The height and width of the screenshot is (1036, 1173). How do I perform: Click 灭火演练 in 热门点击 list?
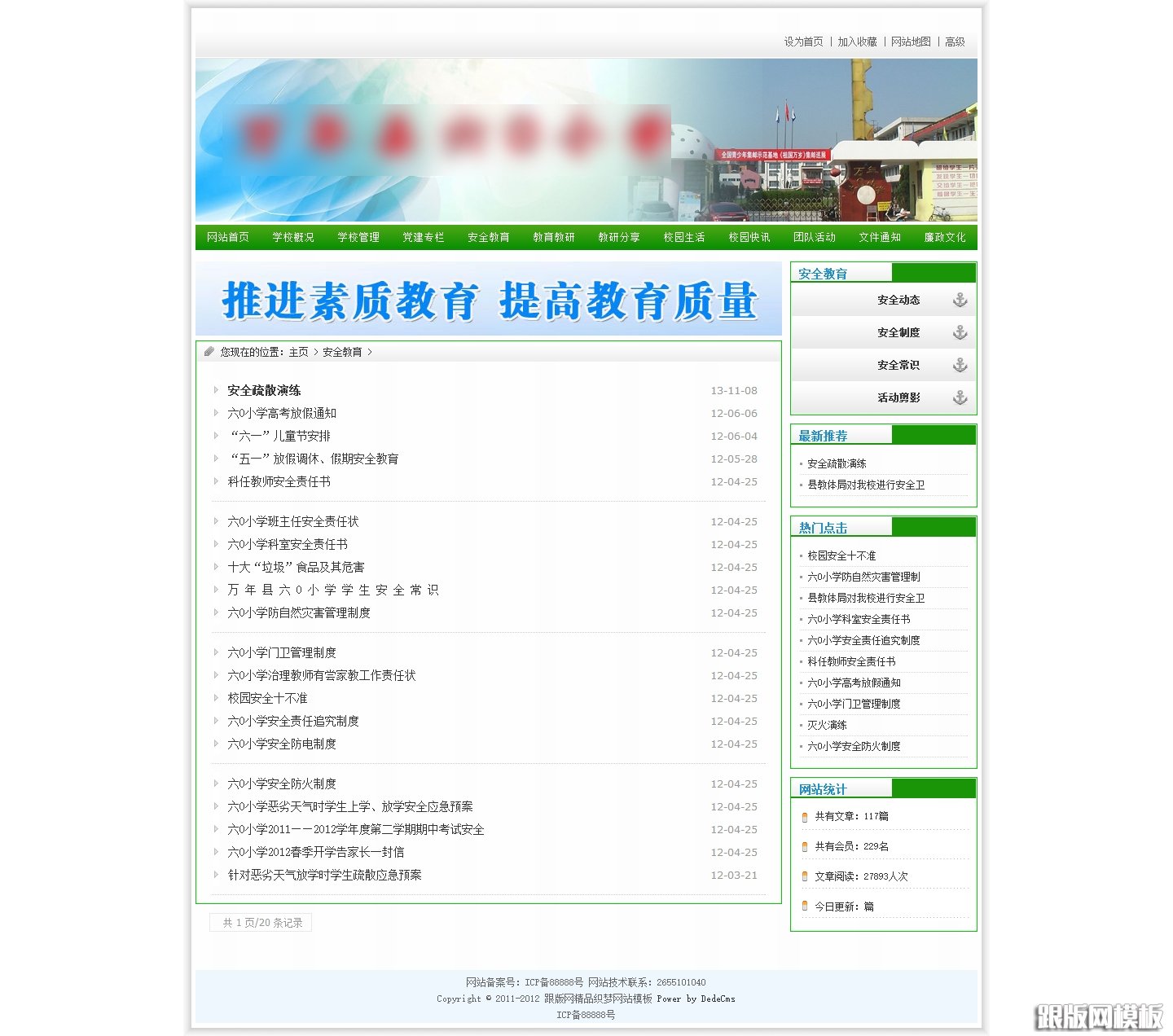coord(827,725)
